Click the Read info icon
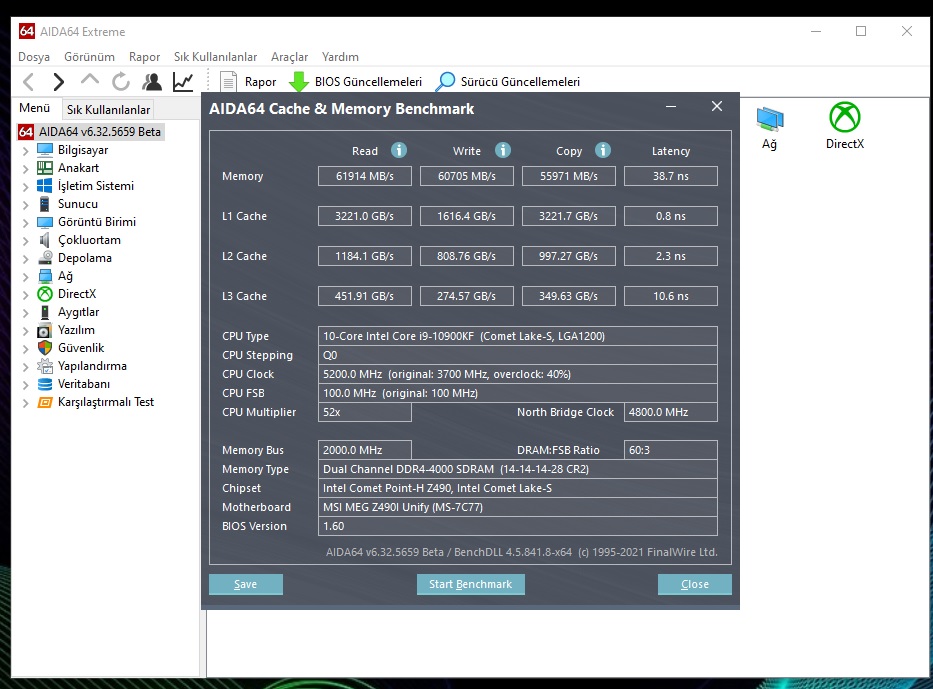 [399, 150]
